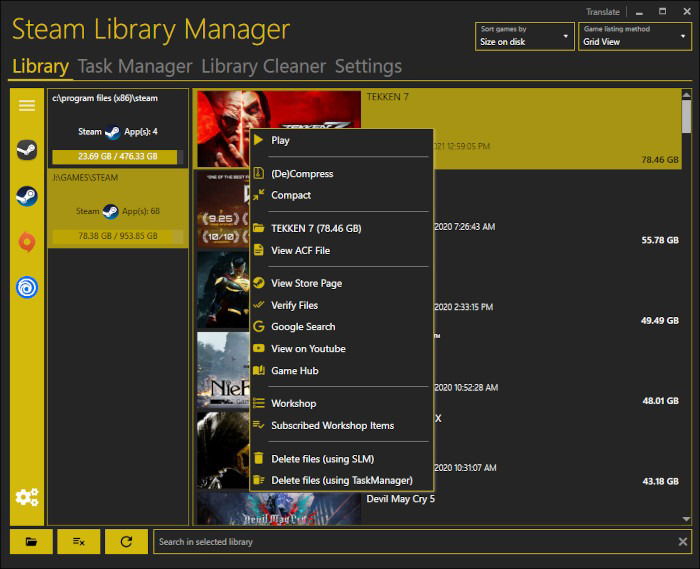Viewport: 700px width, 569px height.
Task: Select the J:\GAMES\STEAM library
Action: (x=118, y=208)
